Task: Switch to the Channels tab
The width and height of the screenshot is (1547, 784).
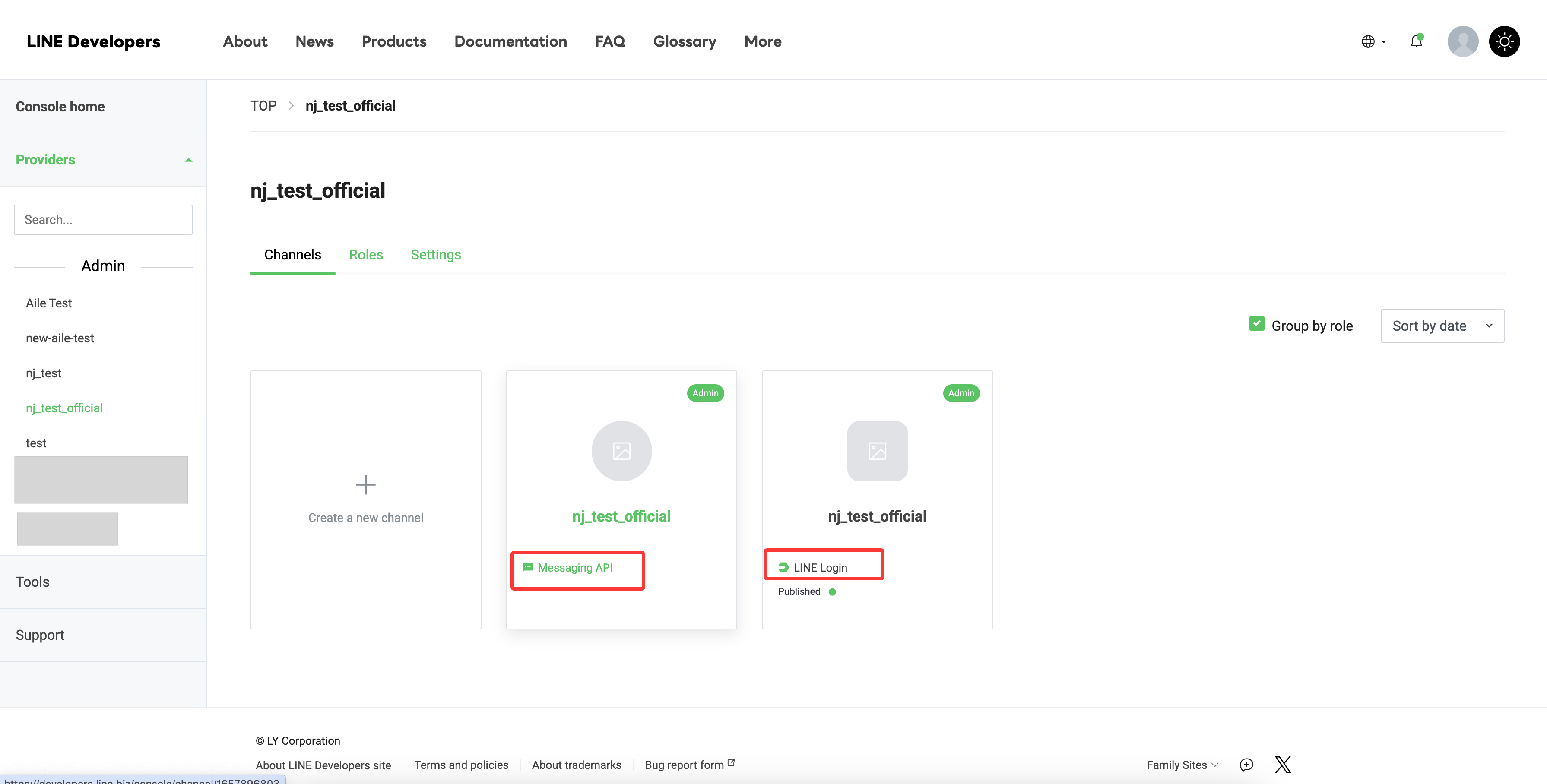Action: tap(292, 255)
